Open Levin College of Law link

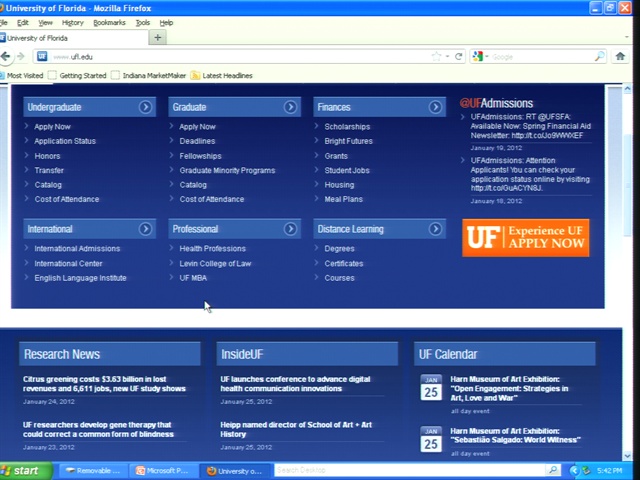click(x=215, y=264)
